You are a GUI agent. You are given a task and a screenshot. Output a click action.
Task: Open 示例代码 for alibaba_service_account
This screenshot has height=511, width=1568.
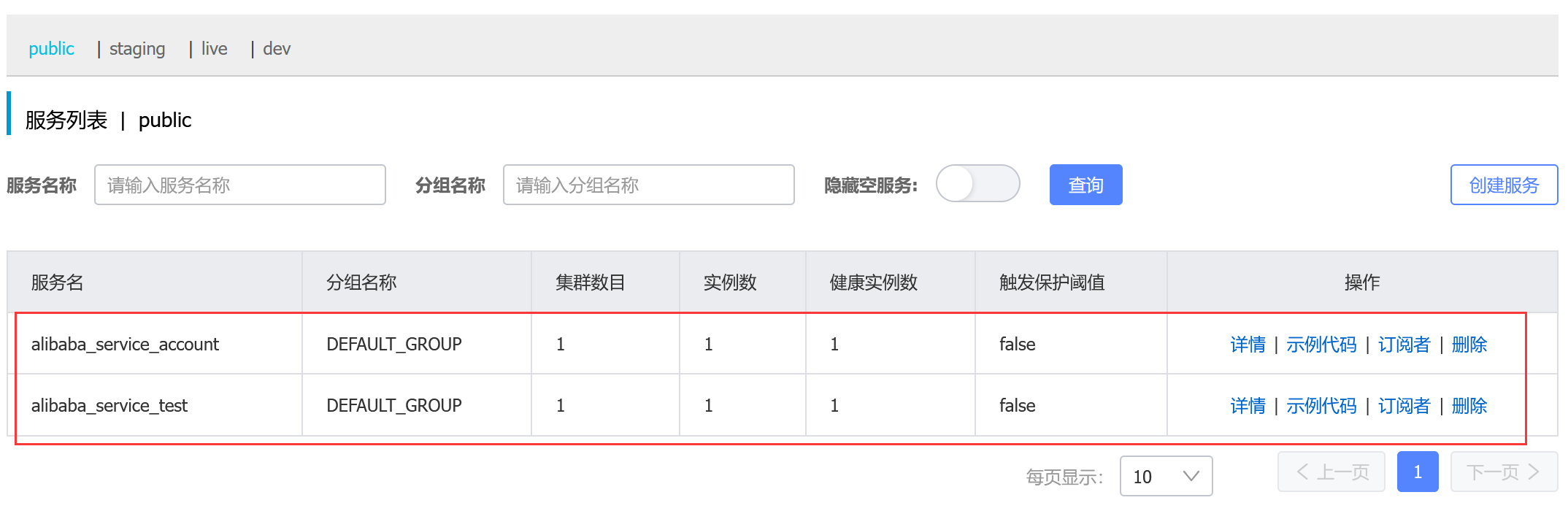pyautogui.click(x=1321, y=345)
